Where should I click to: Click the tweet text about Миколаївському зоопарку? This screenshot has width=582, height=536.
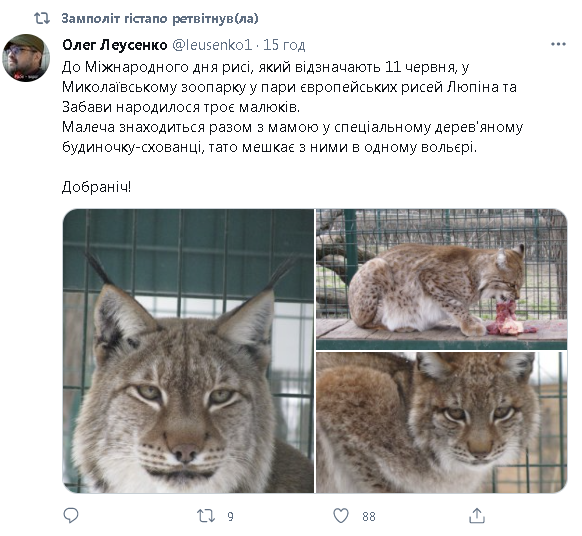click(289, 87)
